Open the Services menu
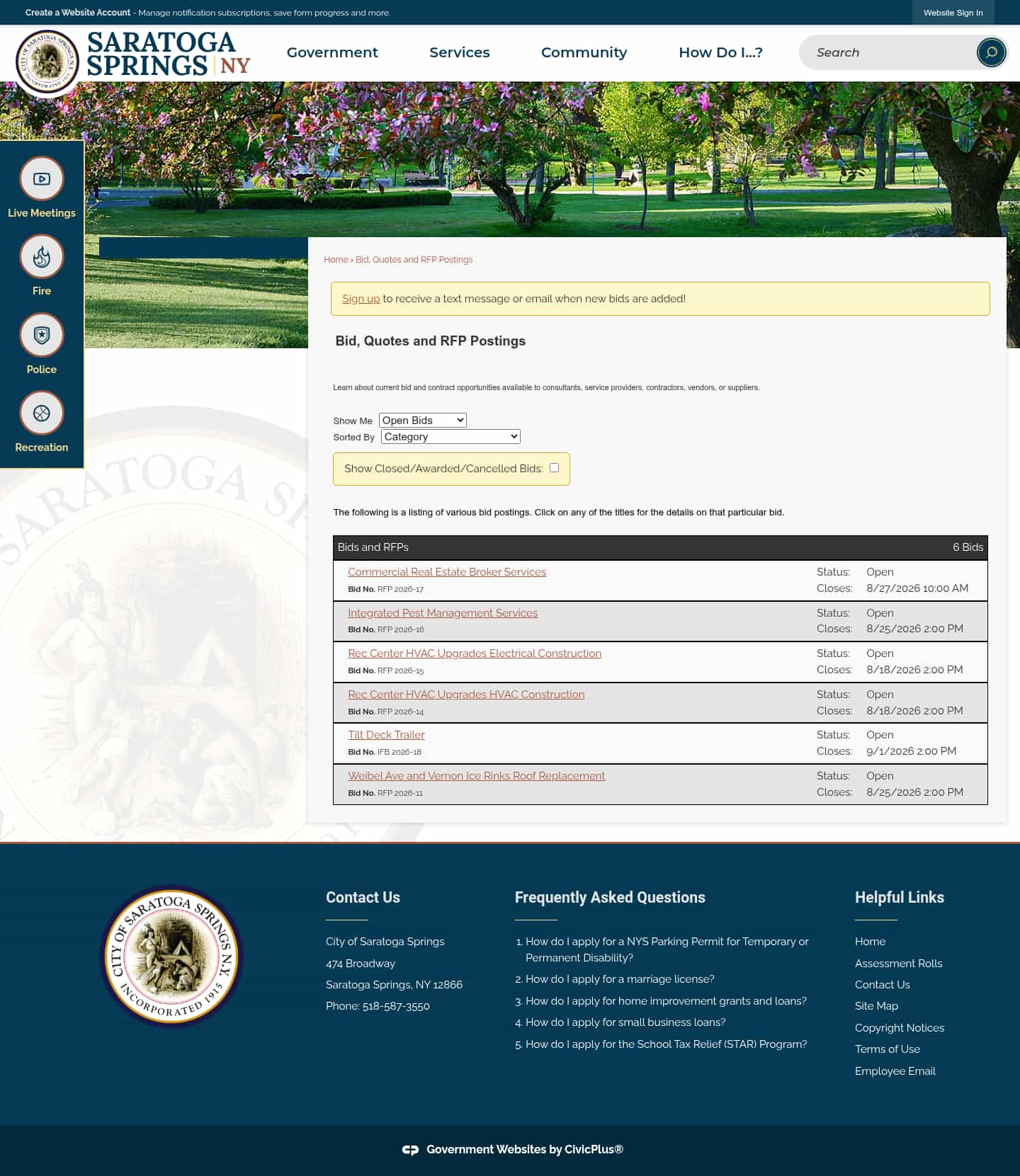1020x1176 pixels. point(460,52)
